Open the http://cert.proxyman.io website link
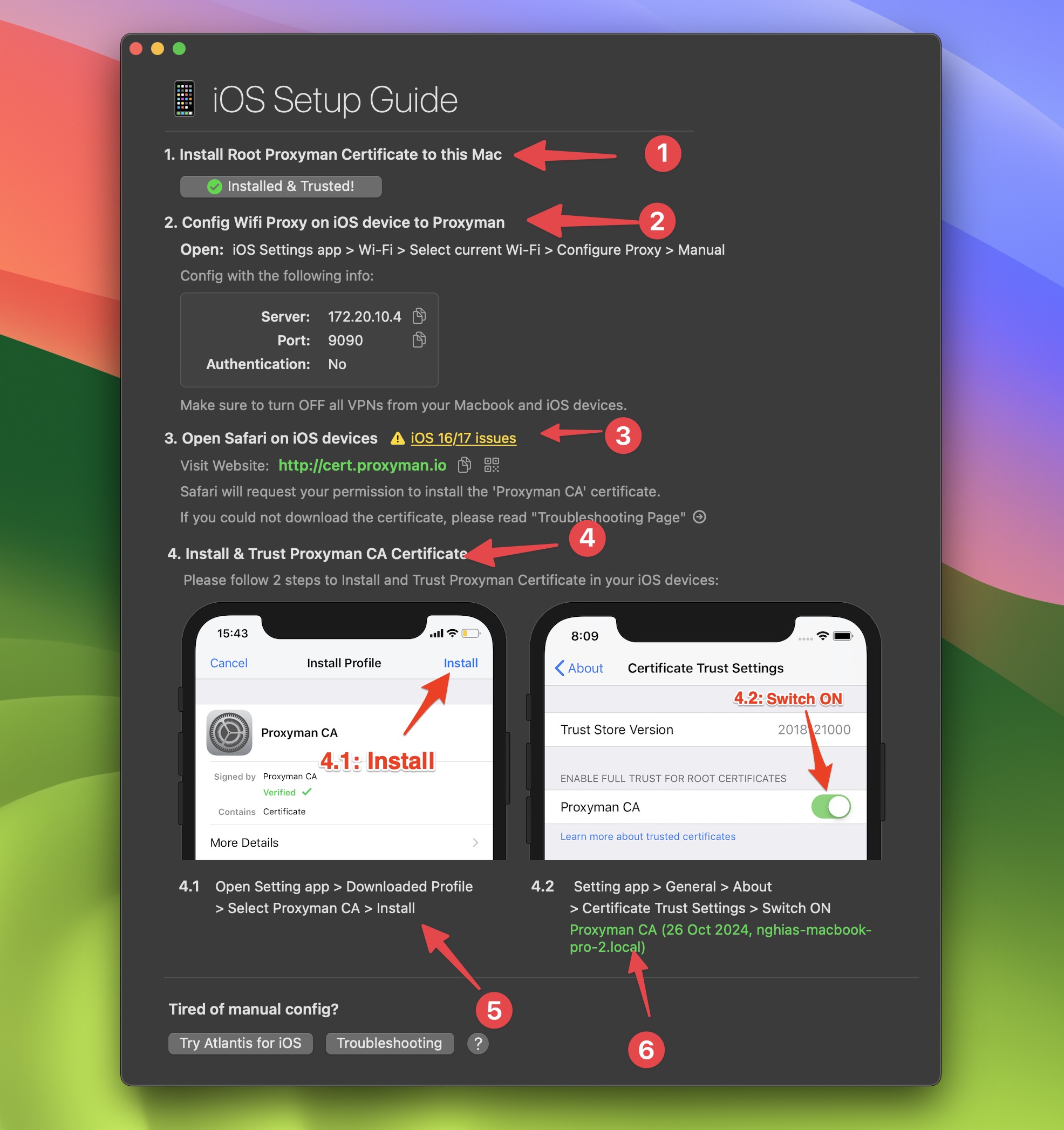 click(369, 464)
